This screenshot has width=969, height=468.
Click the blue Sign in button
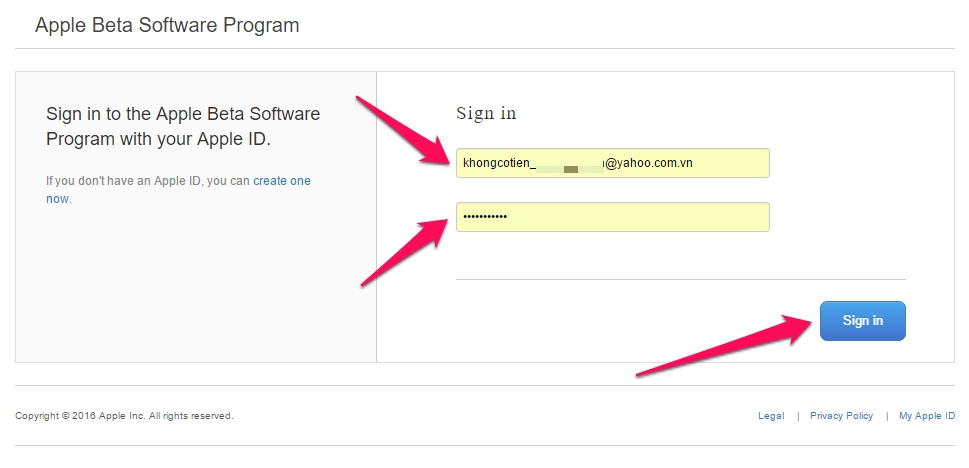(x=863, y=321)
